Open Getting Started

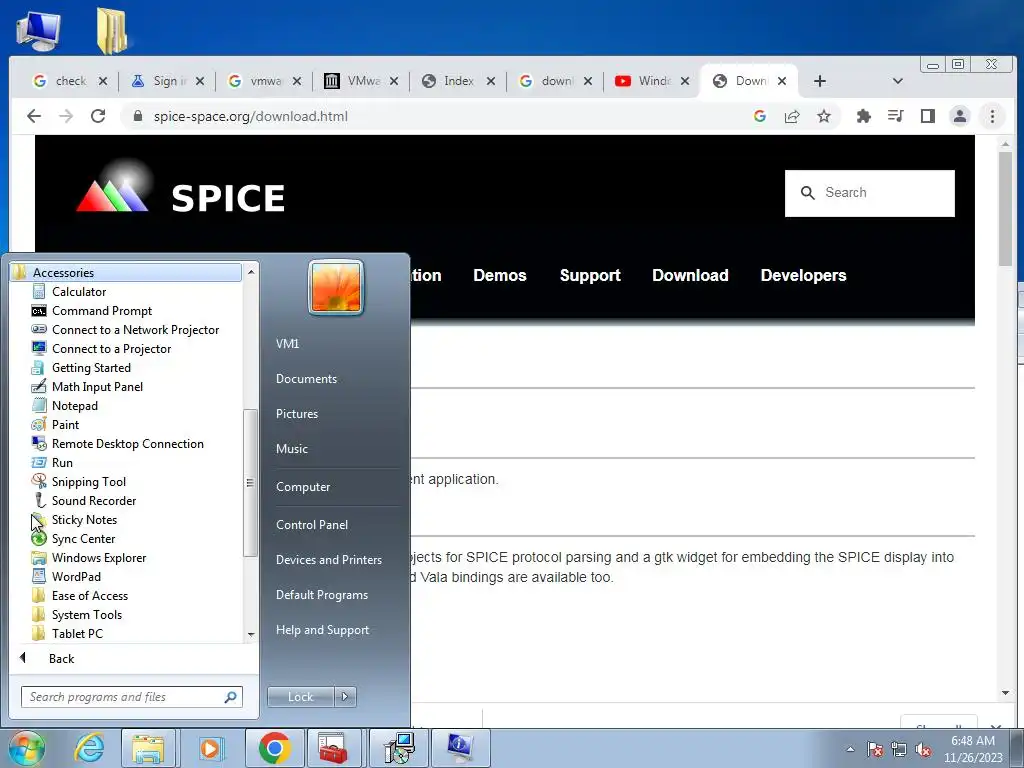[91, 368]
